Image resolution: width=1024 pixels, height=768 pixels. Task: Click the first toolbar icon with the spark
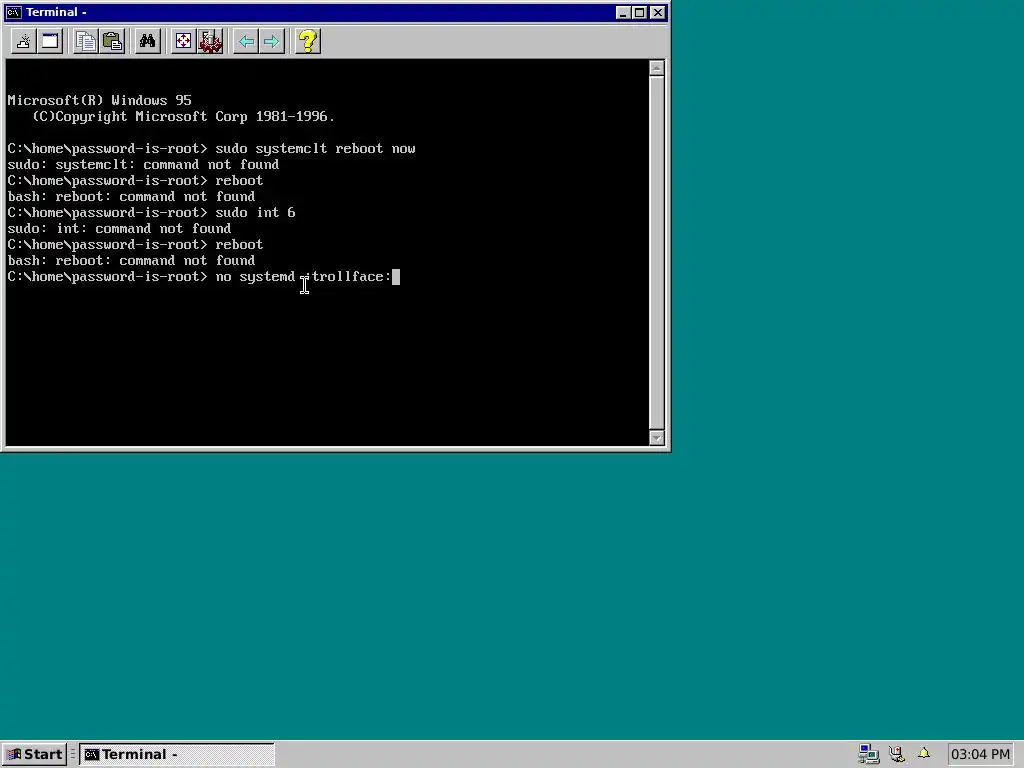point(24,42)
